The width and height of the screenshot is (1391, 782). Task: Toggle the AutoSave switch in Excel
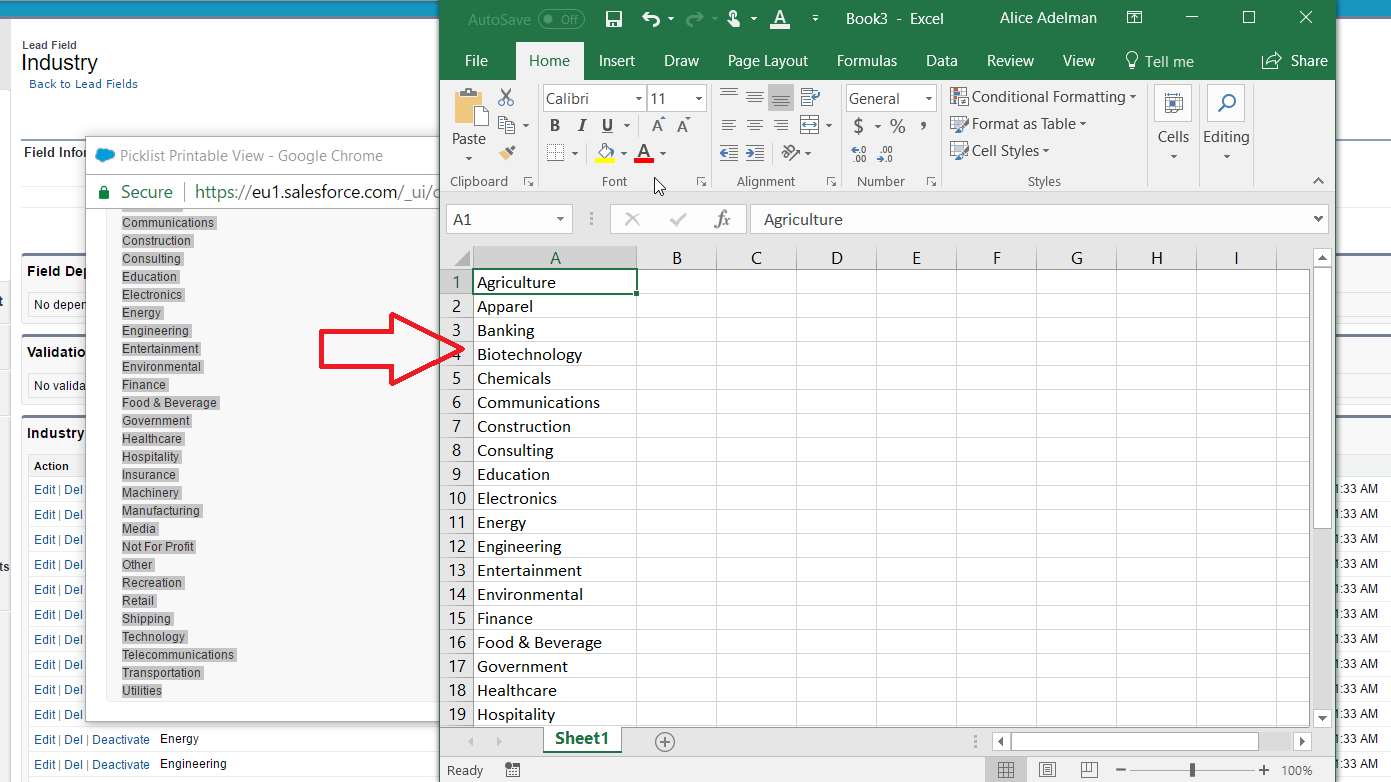[561, 19]
